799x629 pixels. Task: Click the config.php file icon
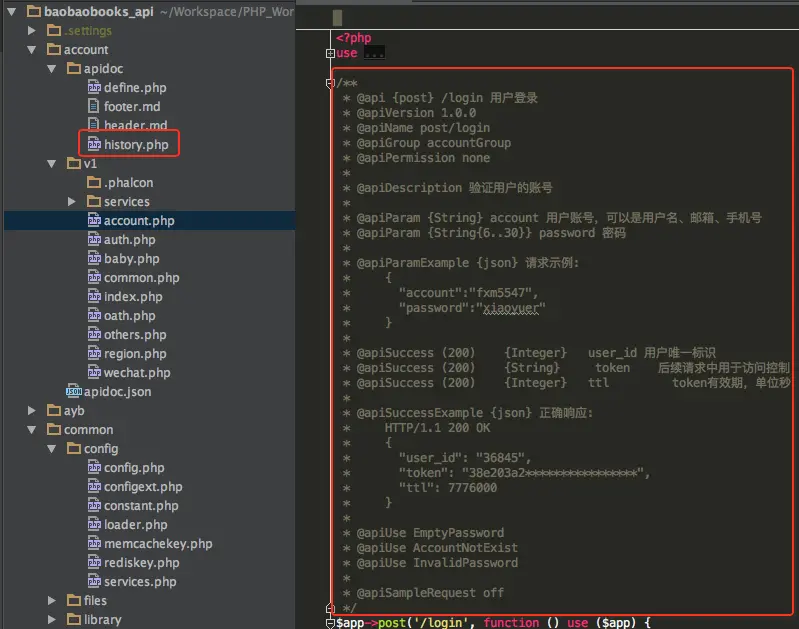pyautogui.click(x=94, y=468)
